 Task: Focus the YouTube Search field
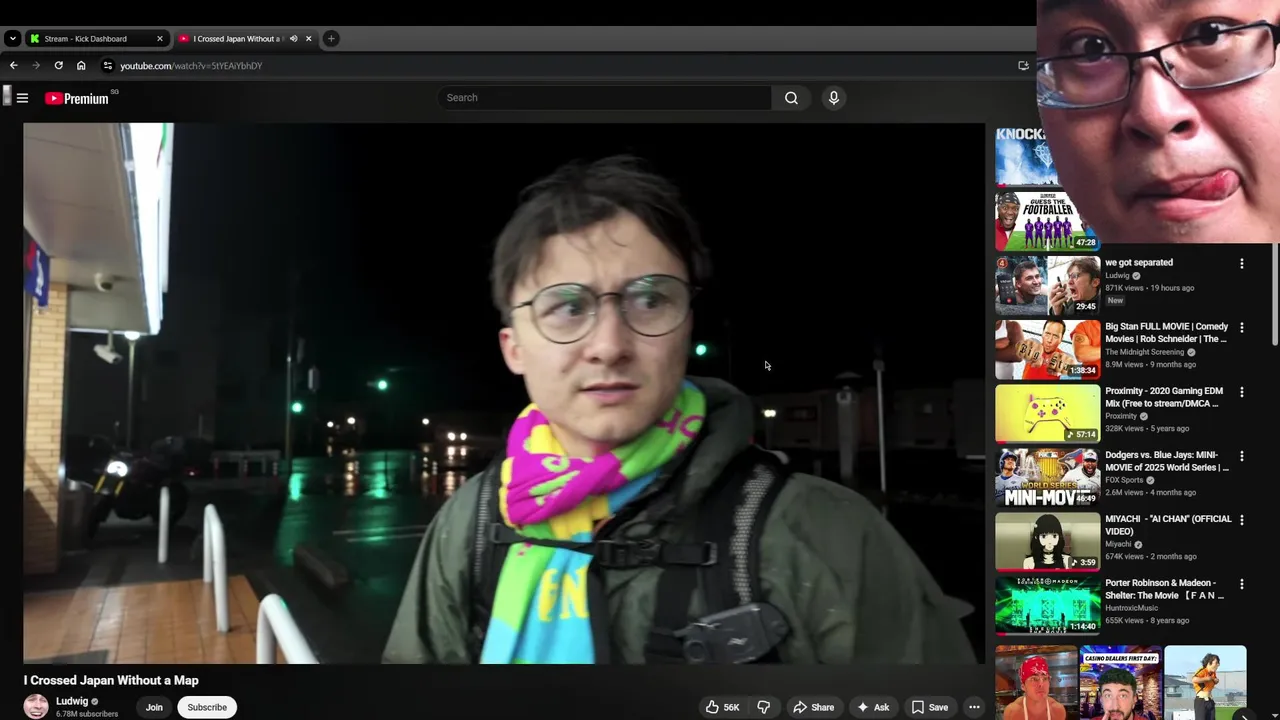point(604,98)
